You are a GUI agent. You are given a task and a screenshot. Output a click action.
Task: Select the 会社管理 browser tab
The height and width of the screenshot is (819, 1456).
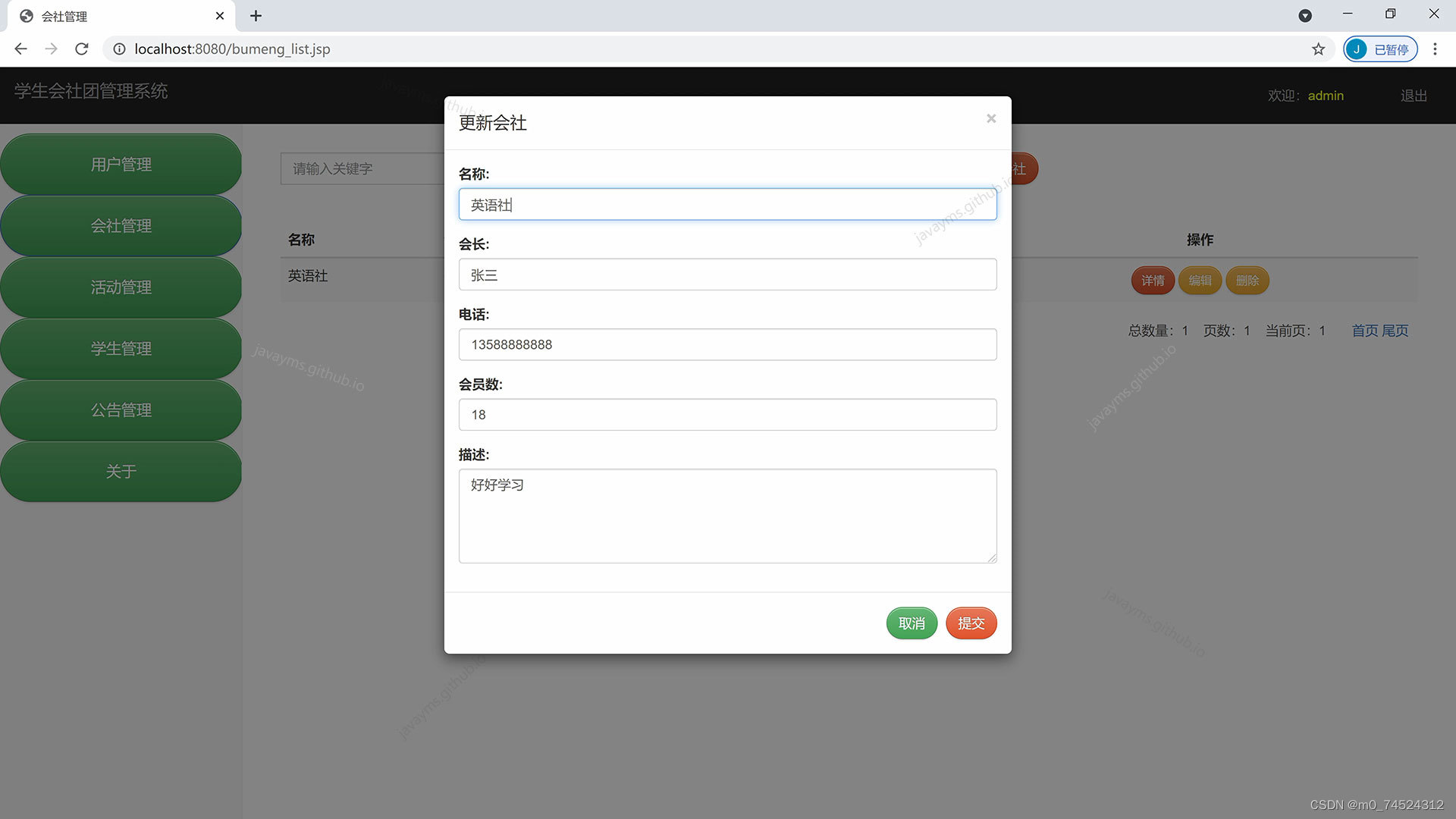[x=121, y=16]
